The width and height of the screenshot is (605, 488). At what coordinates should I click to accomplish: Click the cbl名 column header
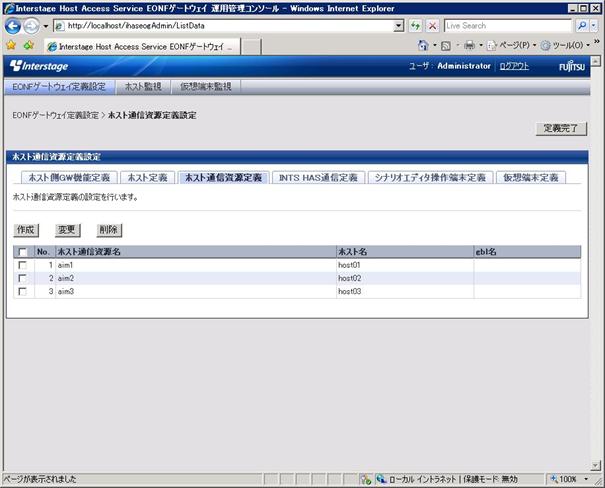(527, 252)
